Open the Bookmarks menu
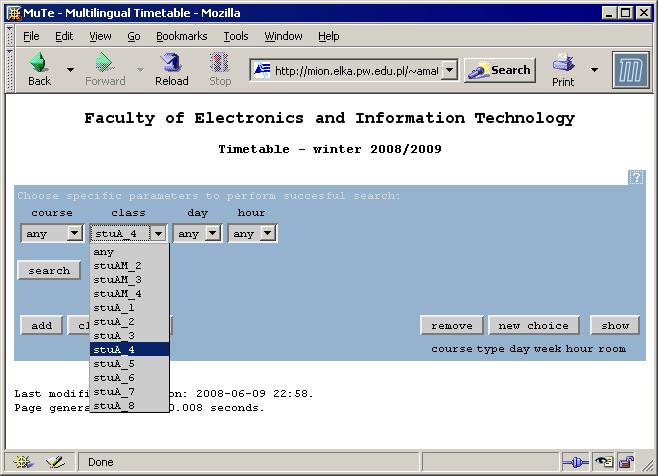The height and width of the screenshot is (476, 658). click(181, 36)
